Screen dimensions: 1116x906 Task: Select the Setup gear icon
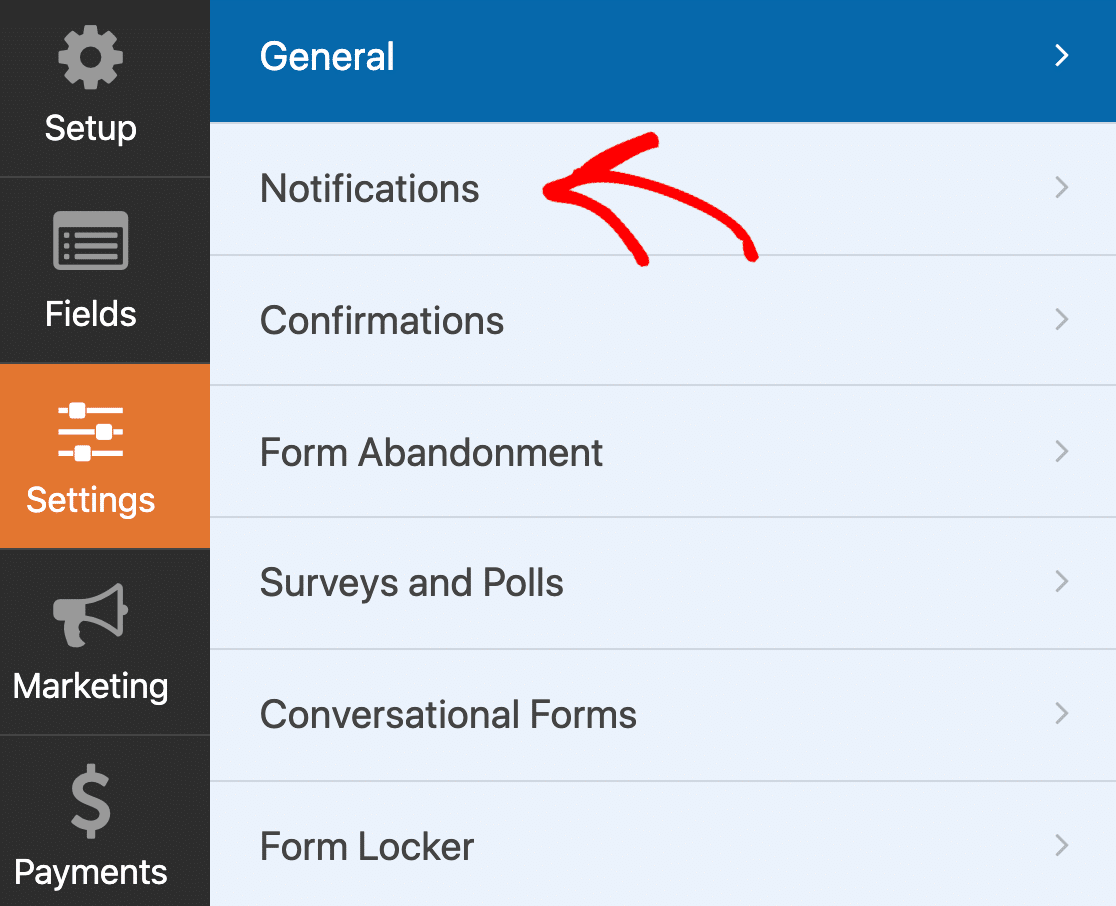90,57
